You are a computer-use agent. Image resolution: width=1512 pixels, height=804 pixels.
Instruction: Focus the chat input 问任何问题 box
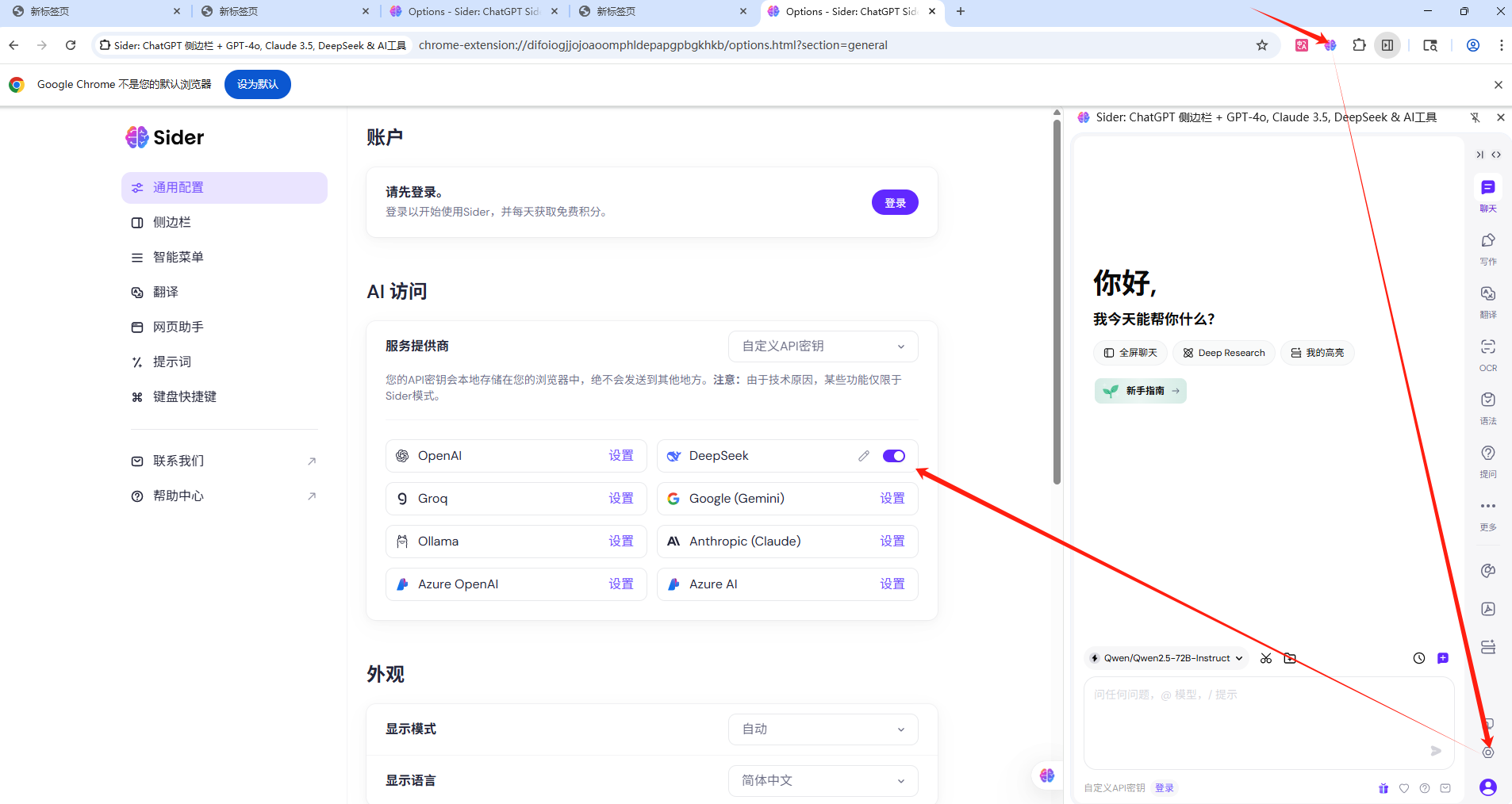pos(1268,722)
